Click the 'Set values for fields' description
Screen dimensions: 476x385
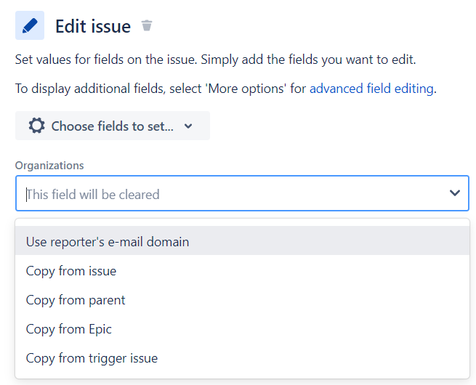pyautogui.click(x=215, y=60)
